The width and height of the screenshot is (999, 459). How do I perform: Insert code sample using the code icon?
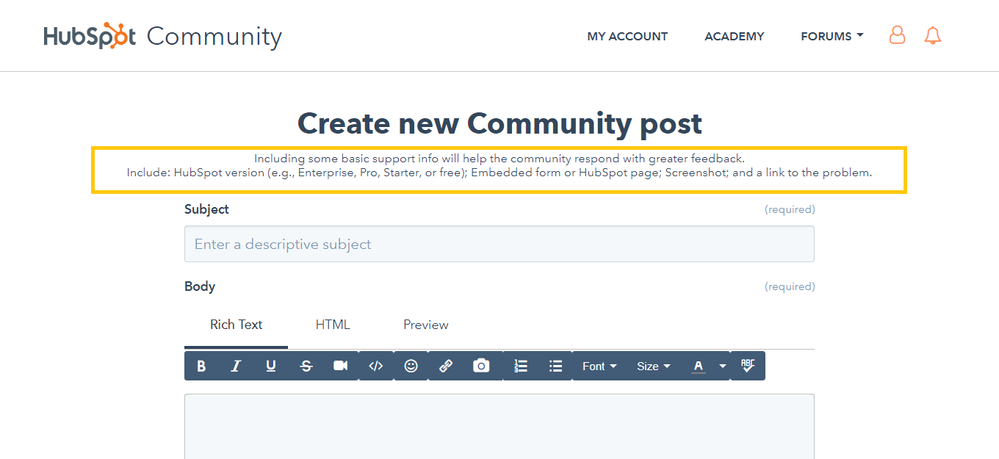(376, 366)
